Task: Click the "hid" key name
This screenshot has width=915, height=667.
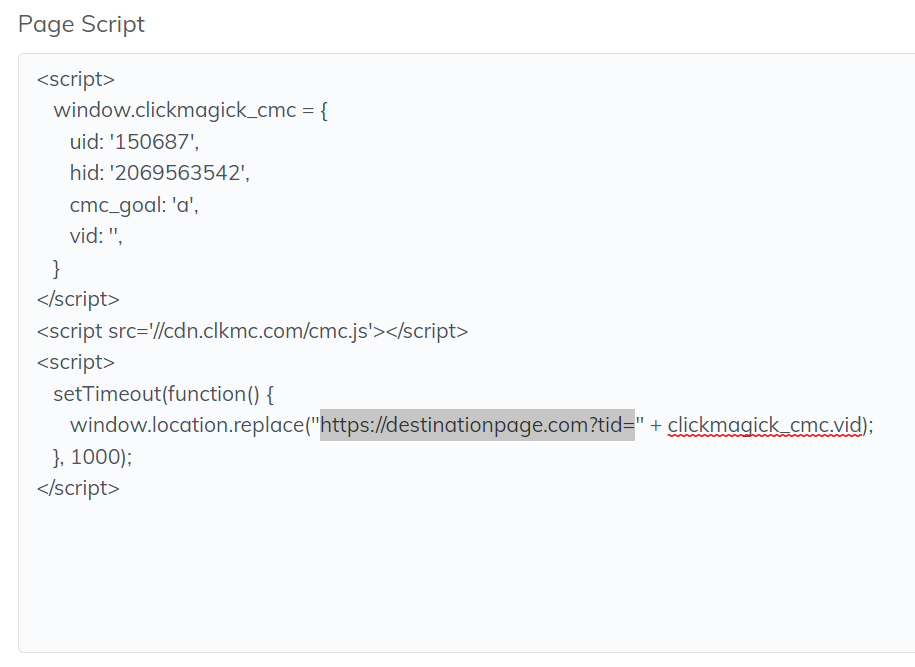Action: pyautogui.click(x=84, y=173)
